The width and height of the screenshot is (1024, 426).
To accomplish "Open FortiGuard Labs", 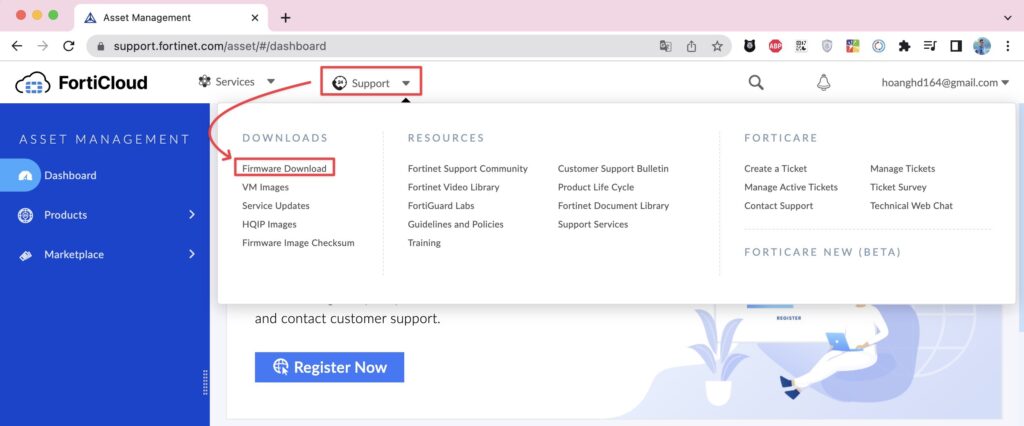I will coord(441,206).
